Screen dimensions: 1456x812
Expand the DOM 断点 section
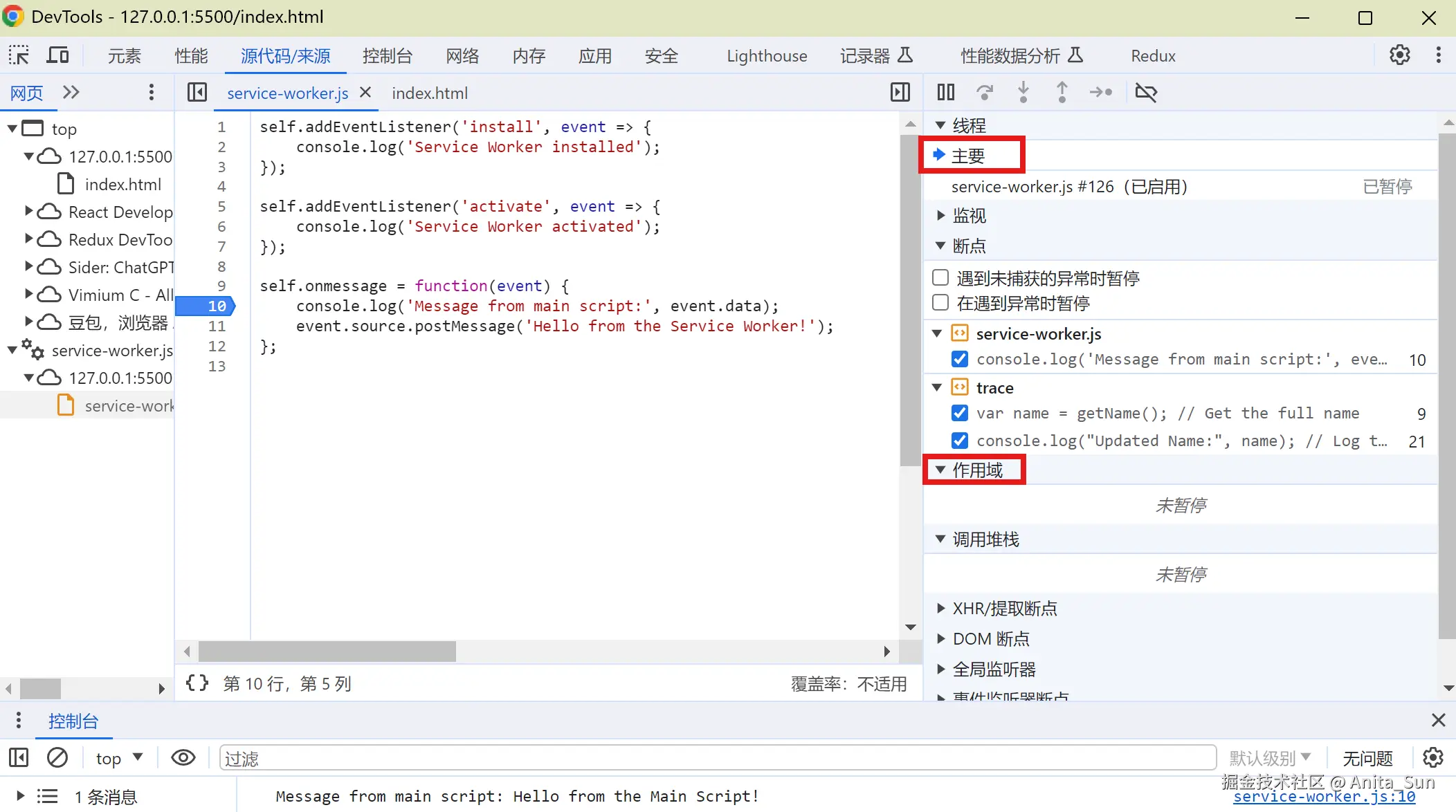[x=940, y=638]
